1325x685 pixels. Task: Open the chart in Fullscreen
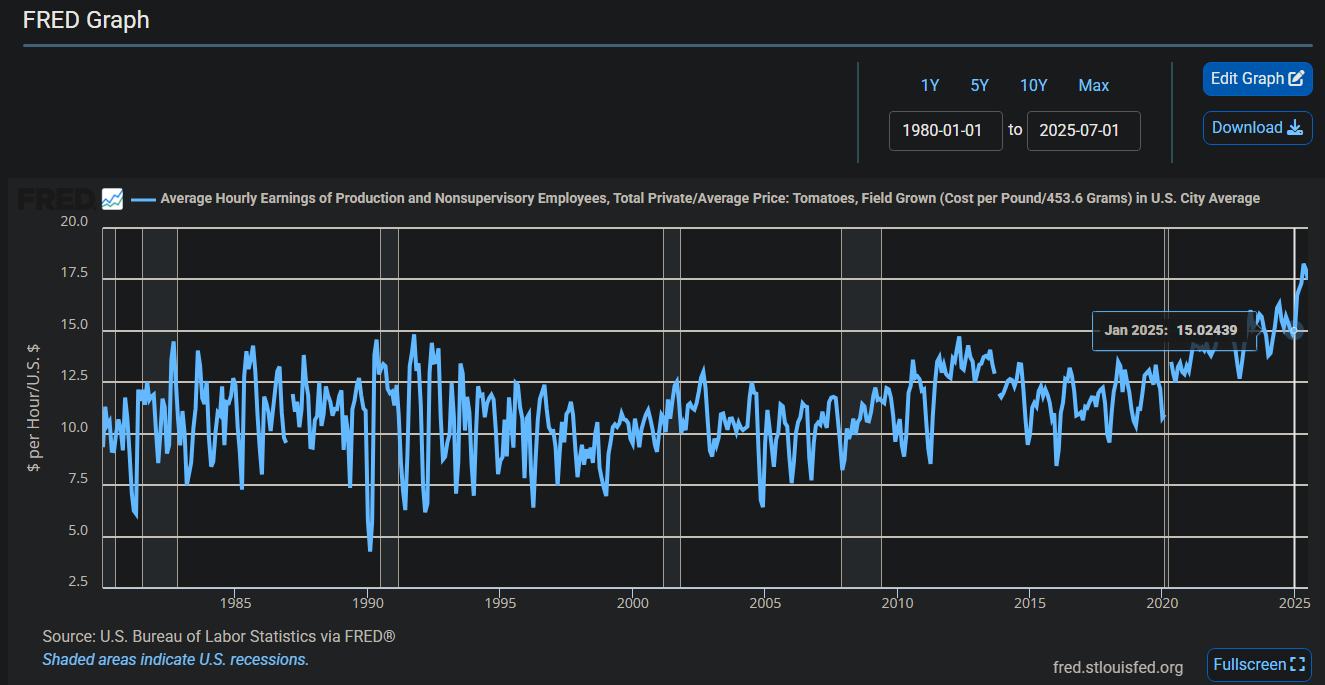coord(1259,664)
